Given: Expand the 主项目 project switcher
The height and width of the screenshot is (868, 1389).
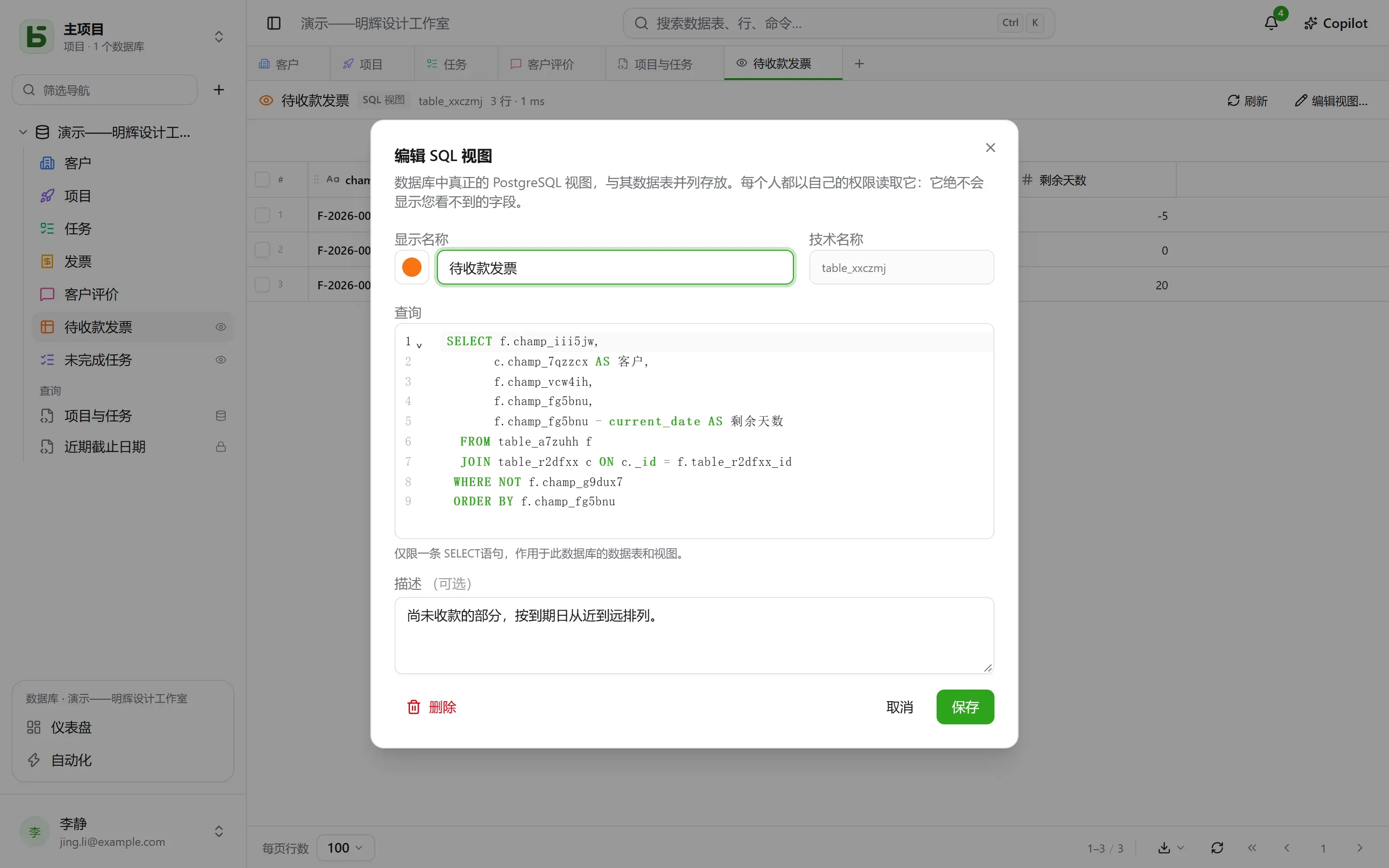Looking at the screenshot, I should click(218, 37).
